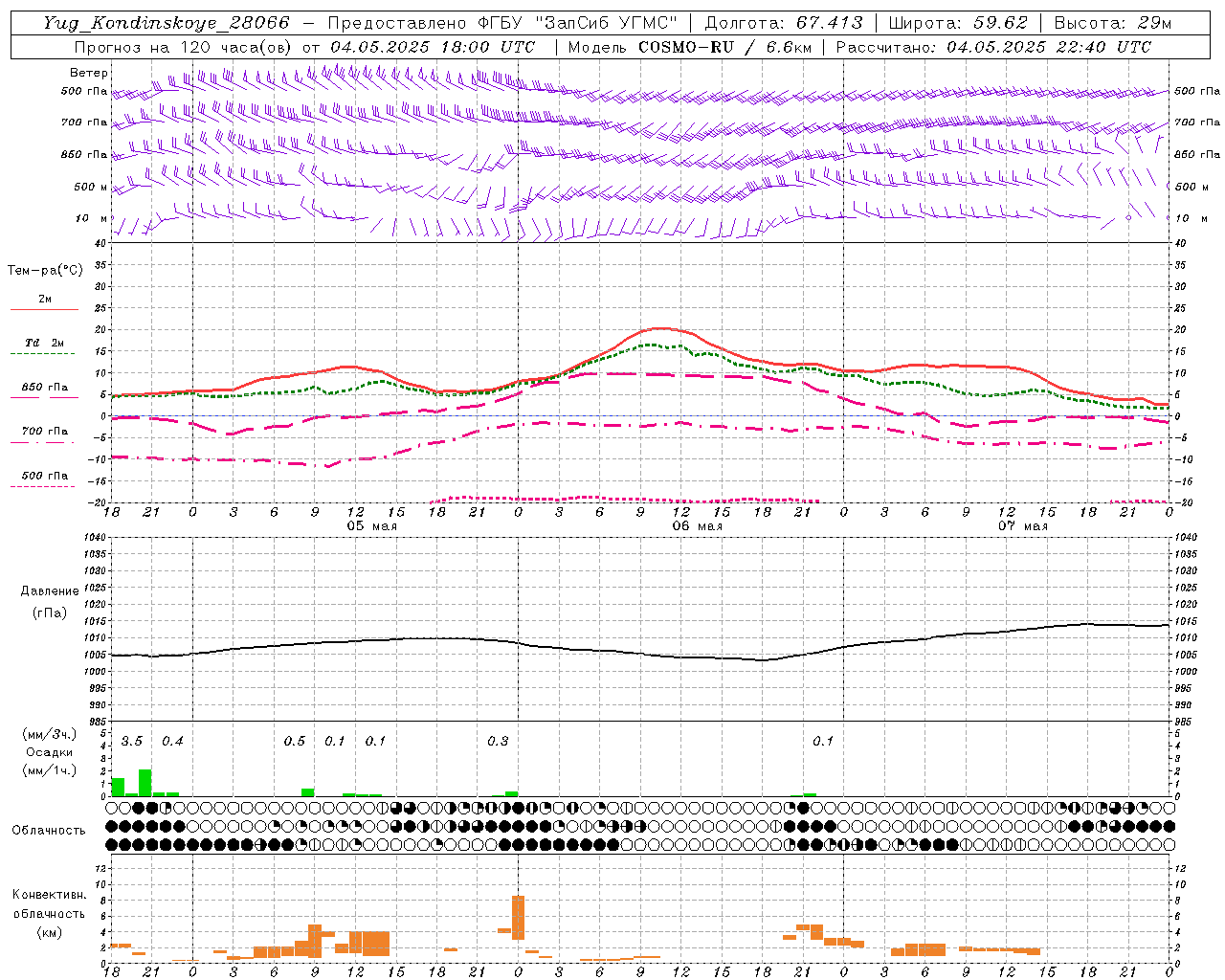Click the '(мм/1ч.)' precipitation unit label

coord(50,770)
